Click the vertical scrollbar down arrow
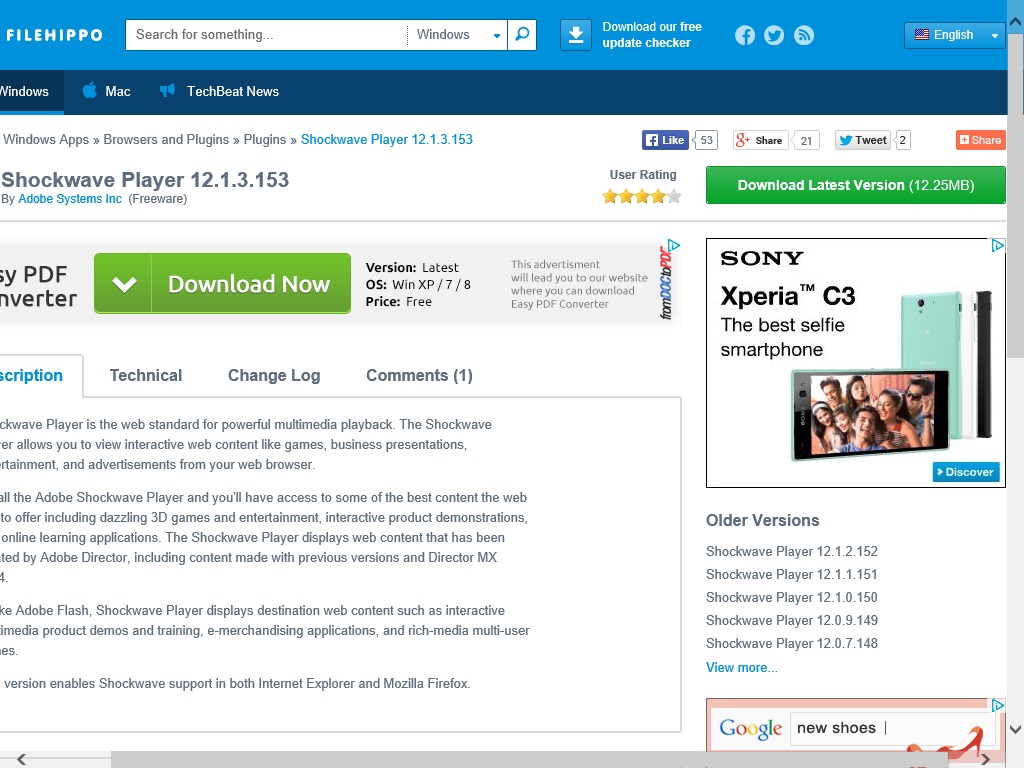The height and width of the screenshot is (768, 1024). (1016, 729)
